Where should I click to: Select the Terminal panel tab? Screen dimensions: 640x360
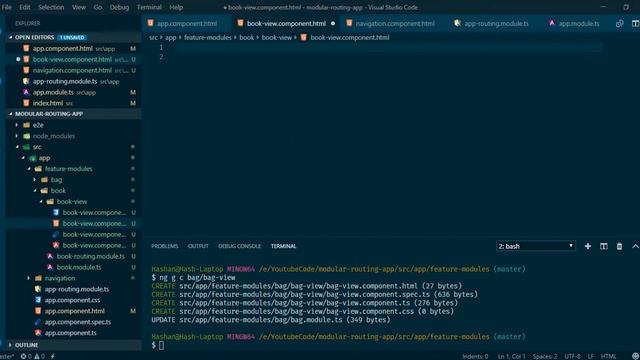(283, 246)
